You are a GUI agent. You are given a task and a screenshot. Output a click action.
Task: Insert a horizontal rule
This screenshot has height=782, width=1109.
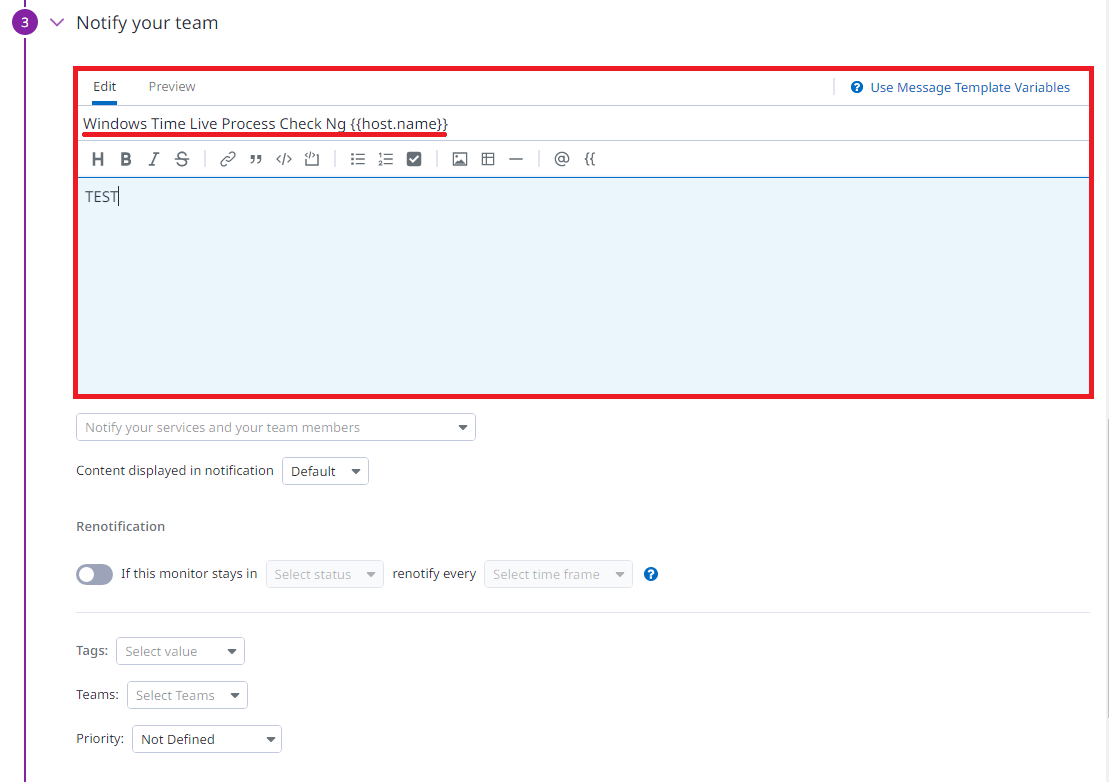(x=516, y=159)
